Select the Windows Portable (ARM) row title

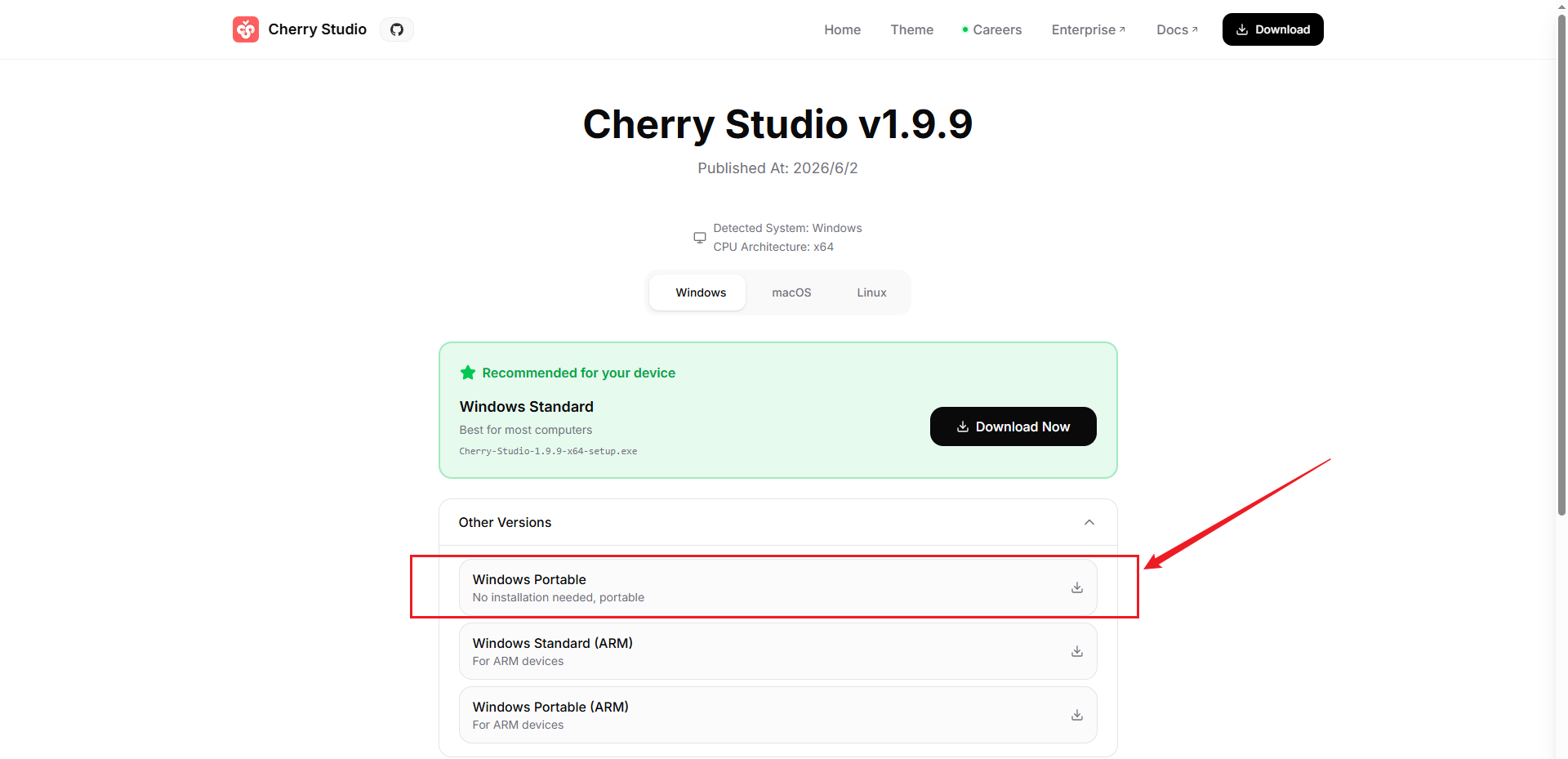[x=550, y=707]
